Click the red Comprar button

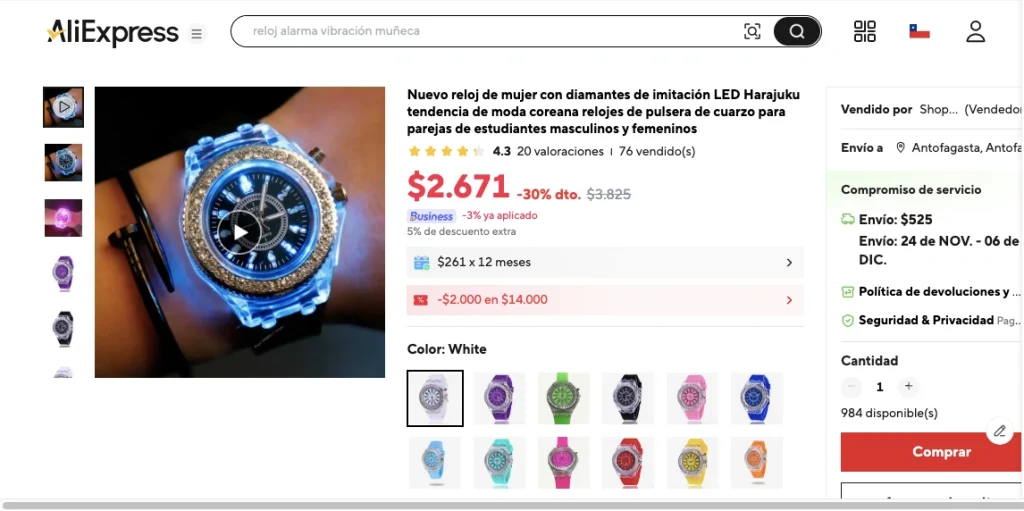click(x=931, y=452)
